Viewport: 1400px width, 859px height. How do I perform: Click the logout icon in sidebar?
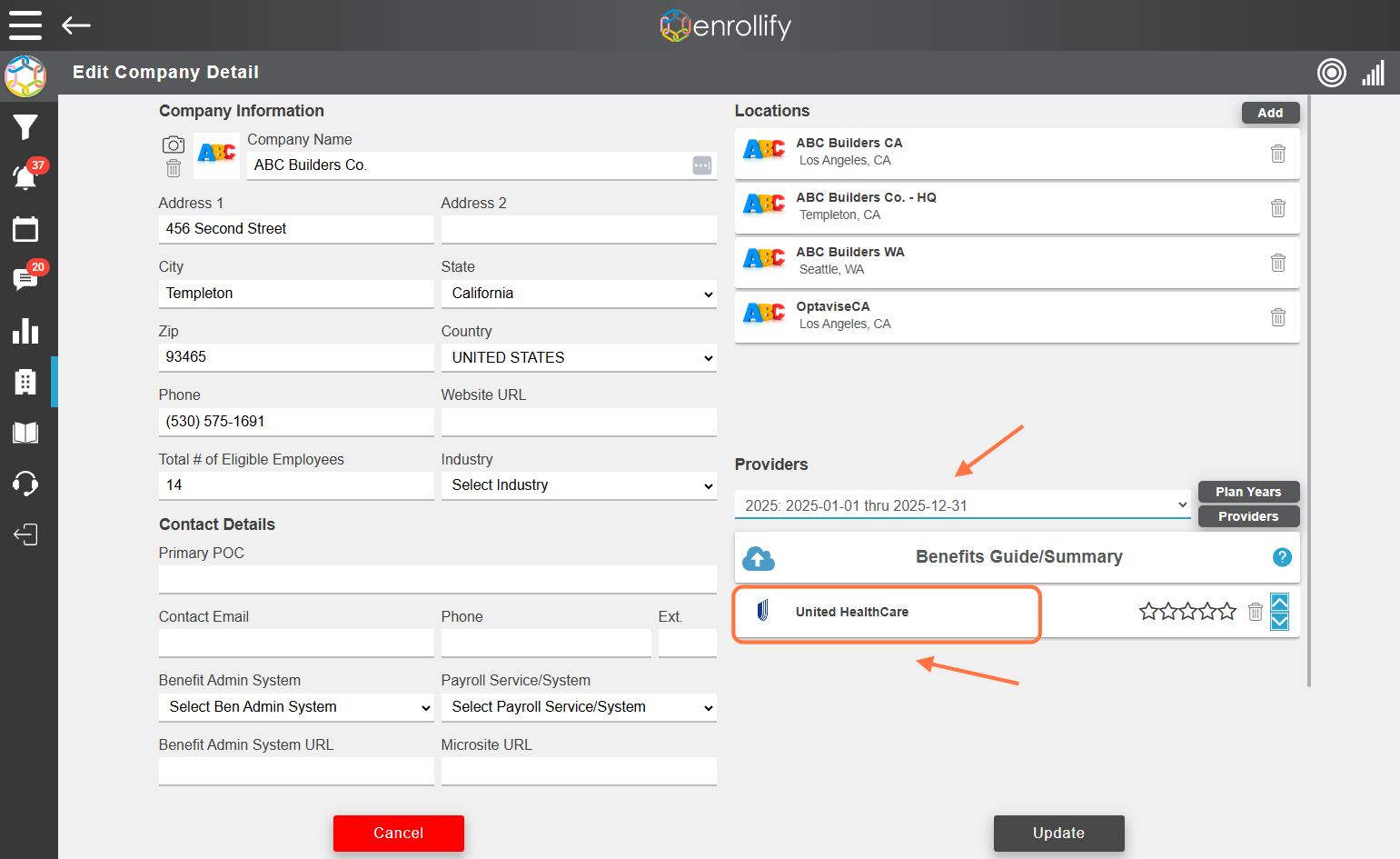pos(25,534)
